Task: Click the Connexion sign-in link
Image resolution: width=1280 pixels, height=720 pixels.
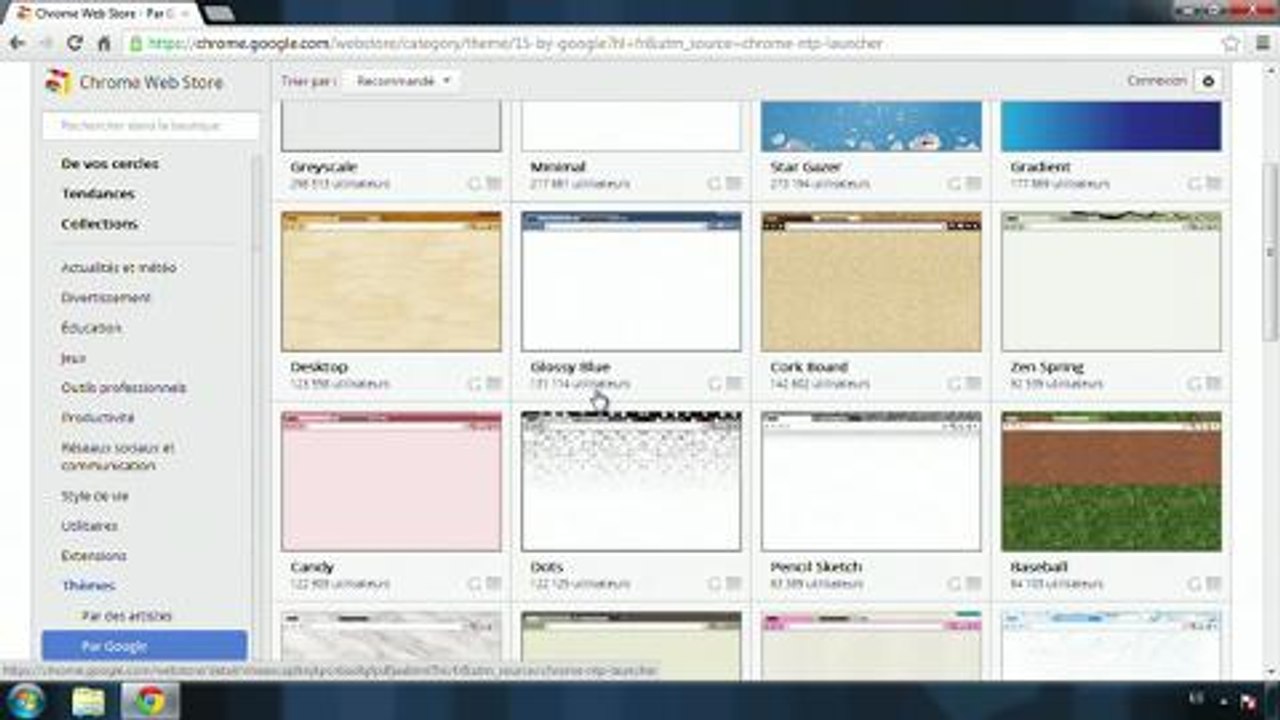Action: point(1157,81)
